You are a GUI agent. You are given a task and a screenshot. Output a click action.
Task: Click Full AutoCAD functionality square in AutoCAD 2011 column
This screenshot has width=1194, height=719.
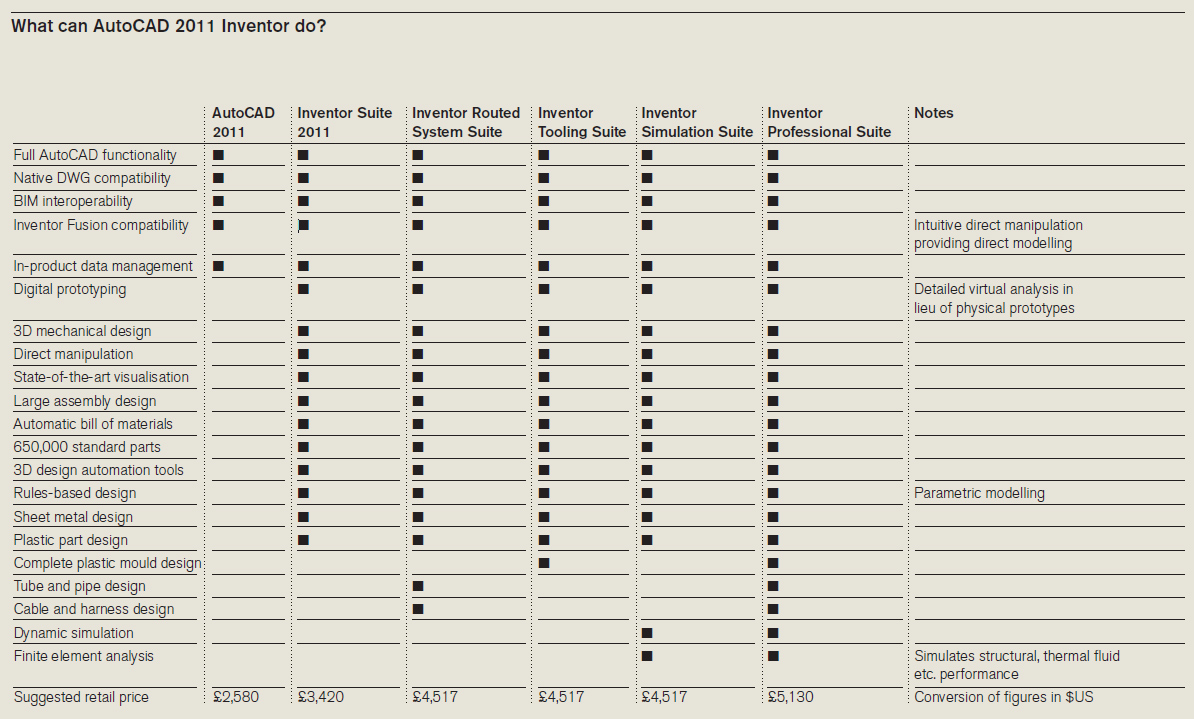(218, 155)
